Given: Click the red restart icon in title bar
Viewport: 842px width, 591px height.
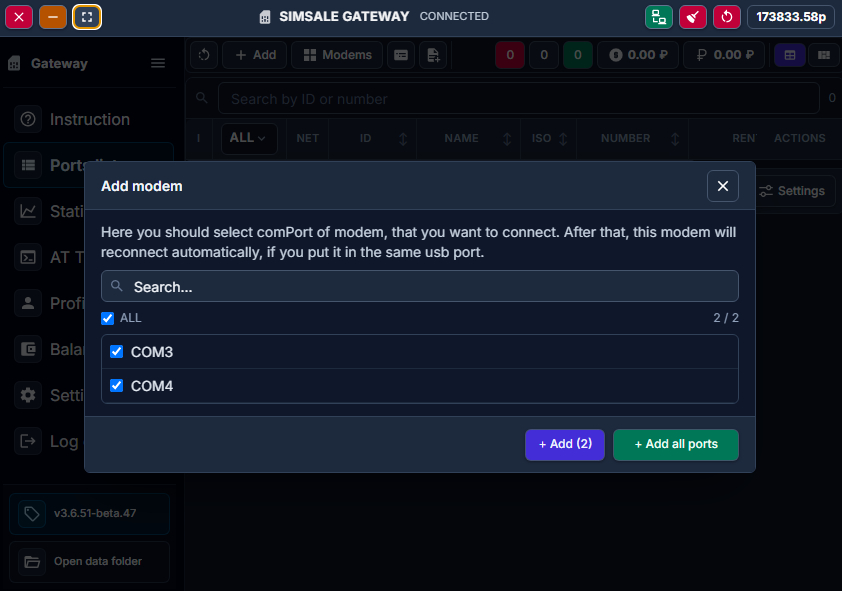Looking at the screenshot, I should coord(727,17).
